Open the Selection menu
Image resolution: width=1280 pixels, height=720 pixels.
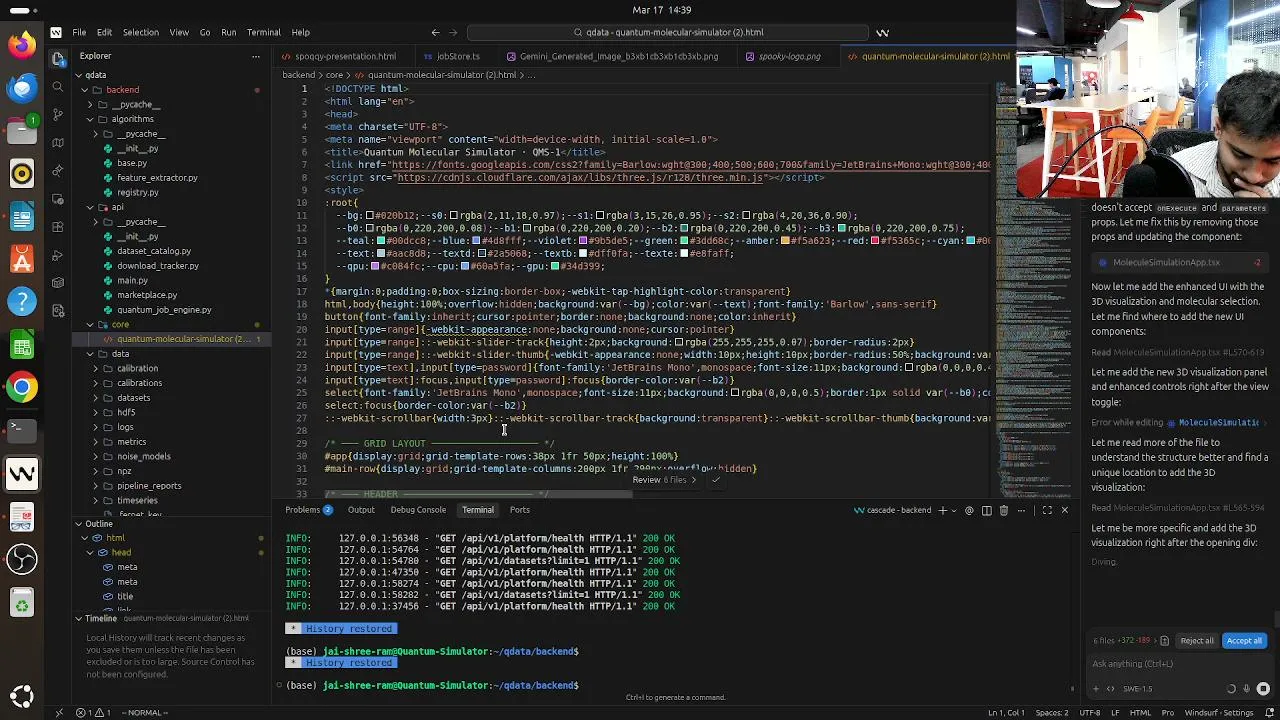pos(141,32)
